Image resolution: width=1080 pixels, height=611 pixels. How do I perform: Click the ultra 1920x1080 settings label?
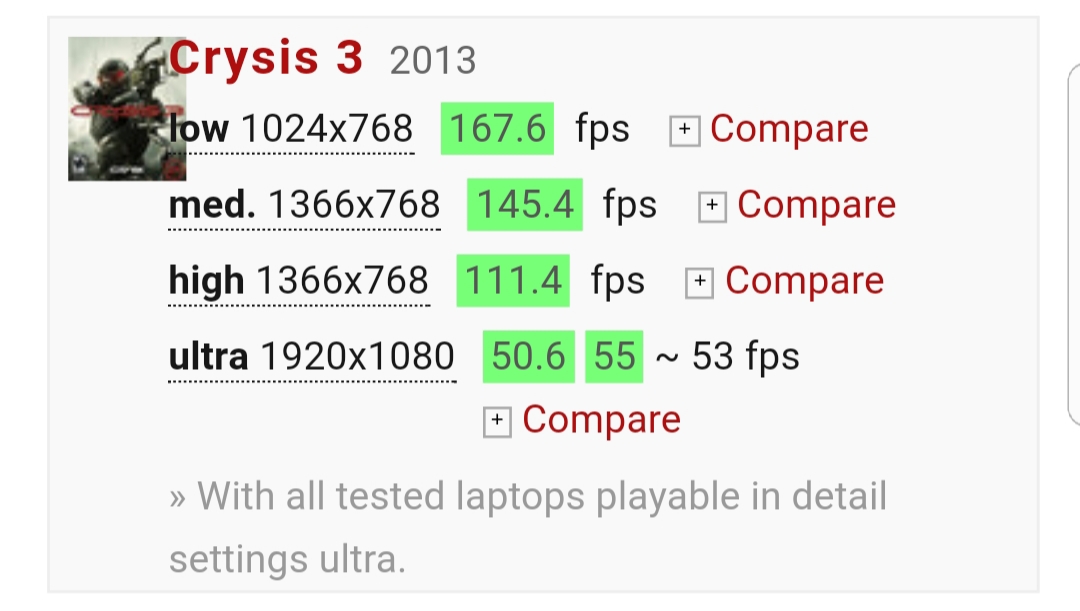[312, 357]
